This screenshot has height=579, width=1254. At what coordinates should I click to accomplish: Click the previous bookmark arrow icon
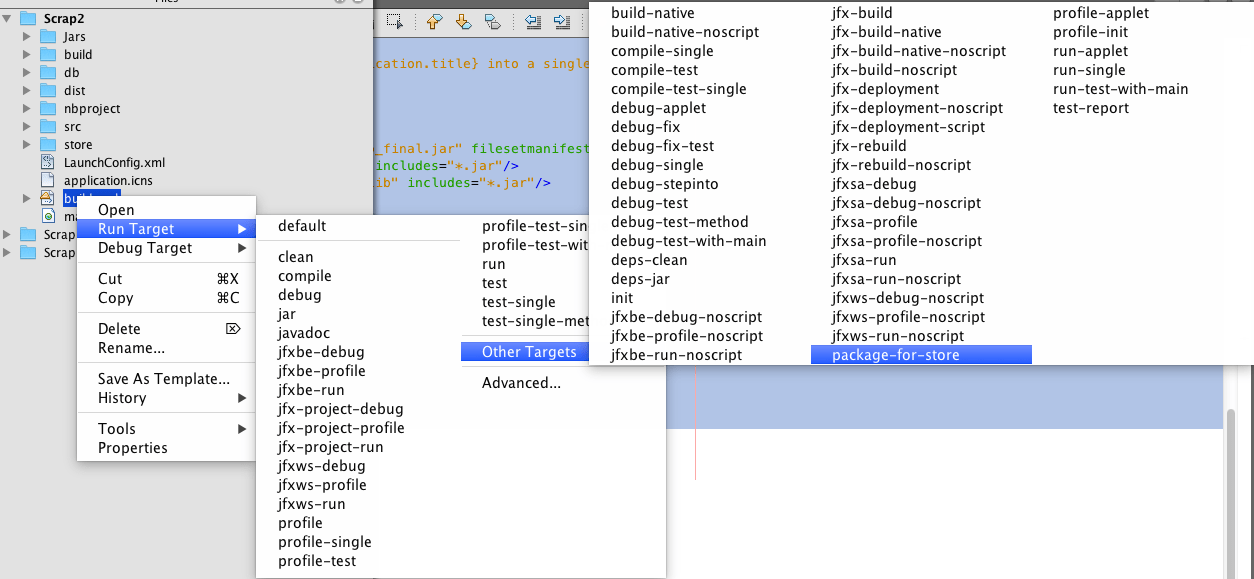point(434,21)
